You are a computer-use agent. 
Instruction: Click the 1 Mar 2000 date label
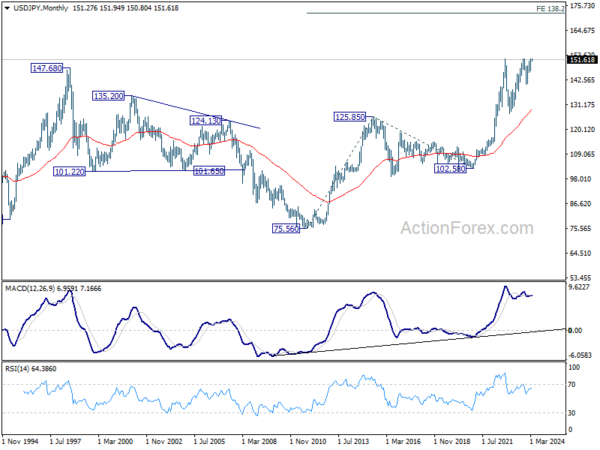pyautogui.click(x=115, y=442)
